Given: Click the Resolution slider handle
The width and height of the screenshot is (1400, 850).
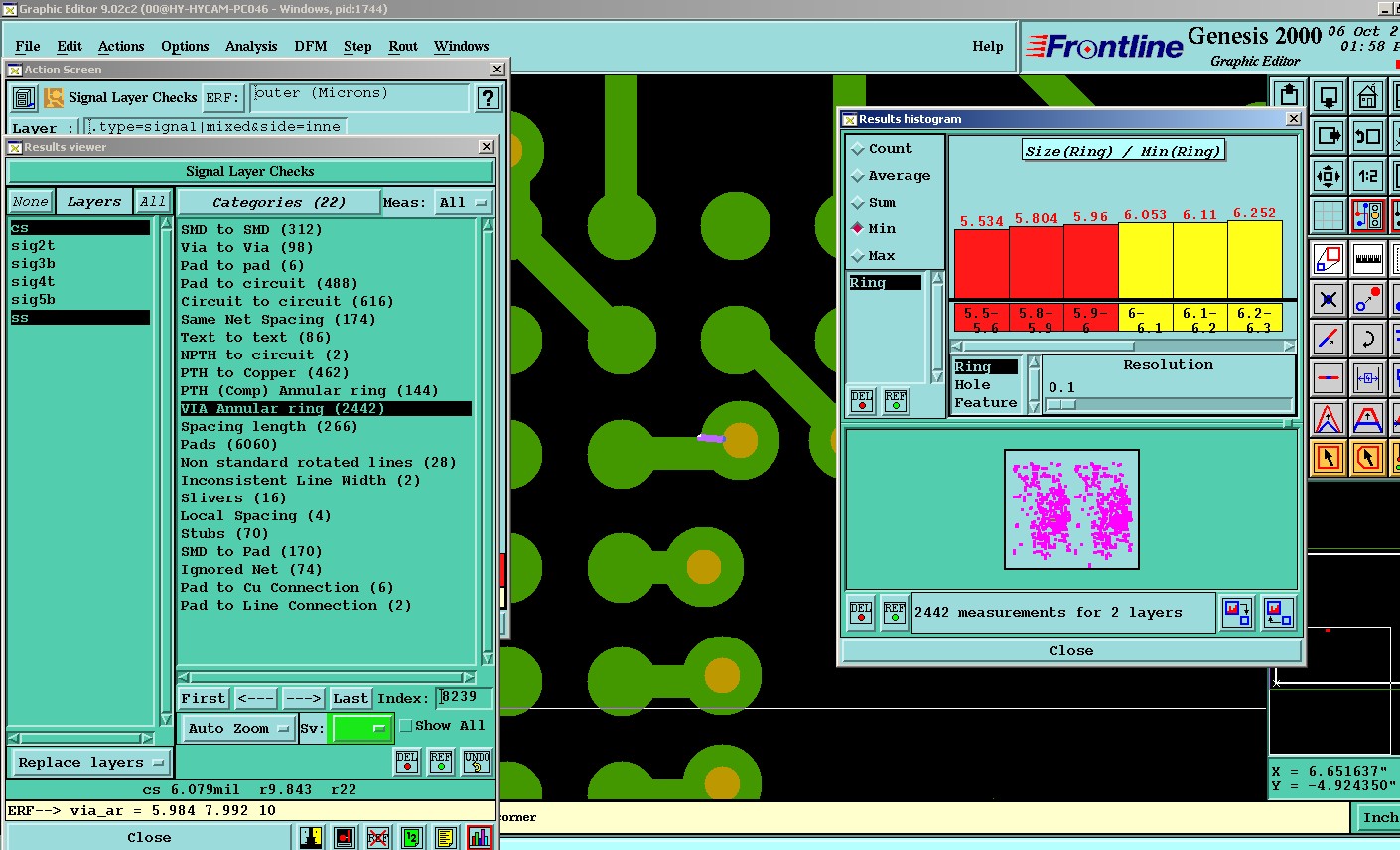Looking at the screenshot, I should coord(1061,404).
